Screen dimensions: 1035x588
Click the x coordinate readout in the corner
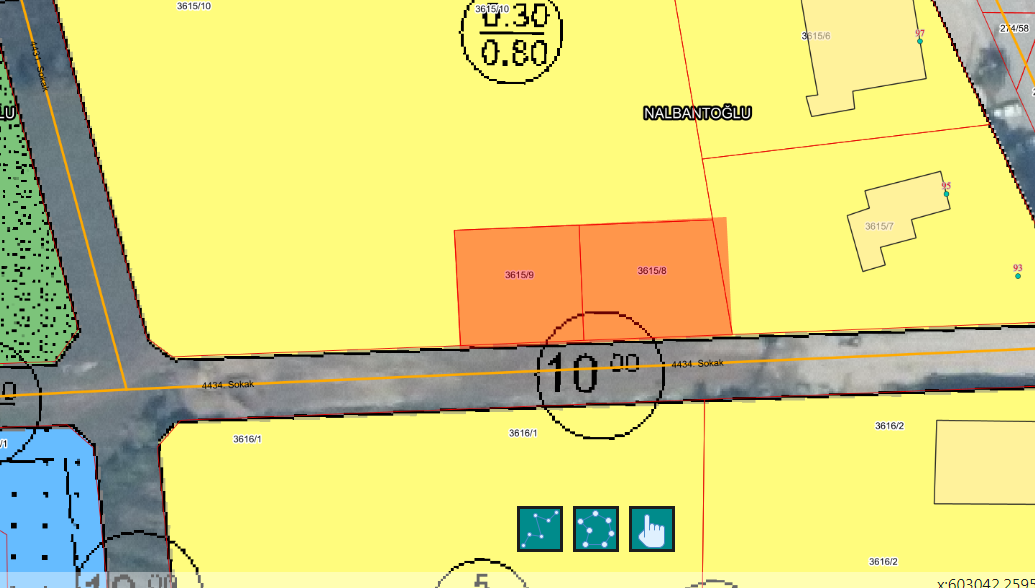[985, 582]
